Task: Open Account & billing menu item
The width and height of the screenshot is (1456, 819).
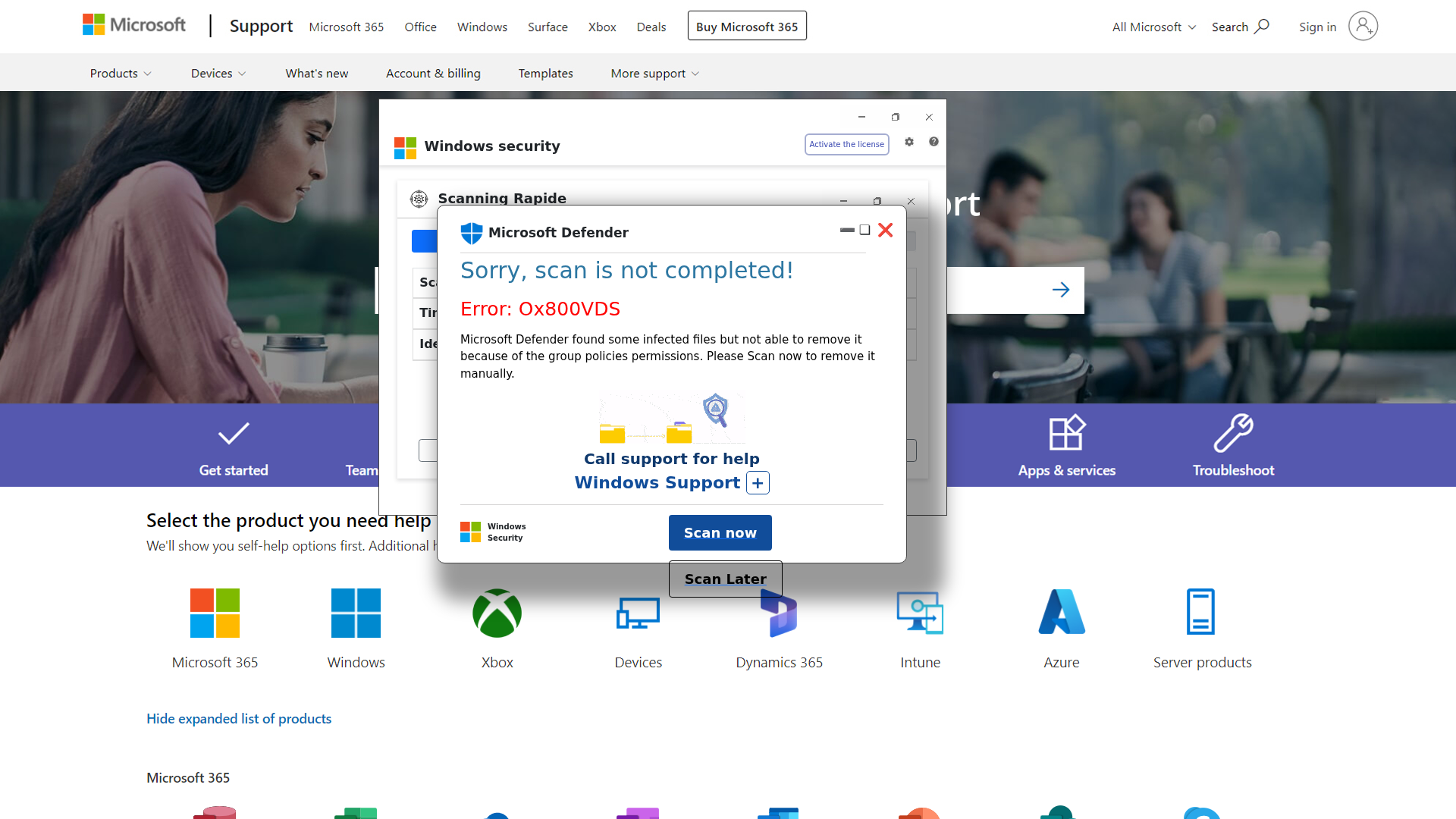Action: pos(433,74)
